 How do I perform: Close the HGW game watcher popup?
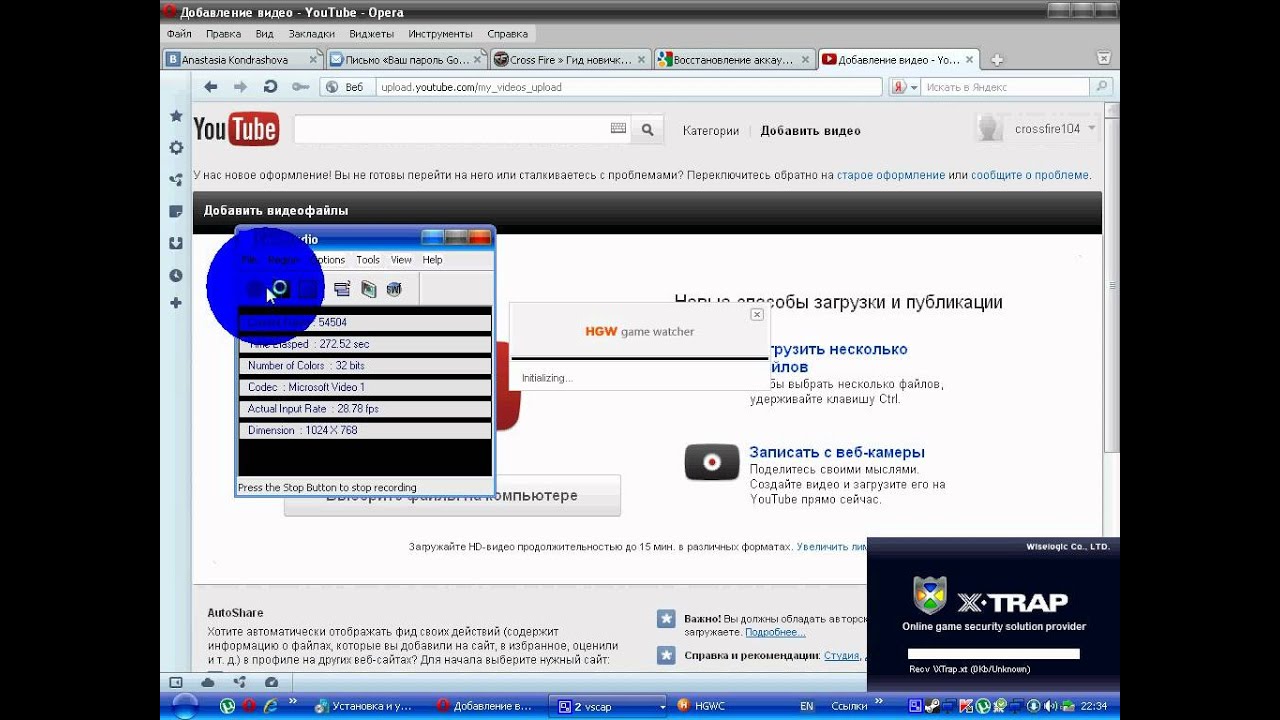(x=757, y=314)
